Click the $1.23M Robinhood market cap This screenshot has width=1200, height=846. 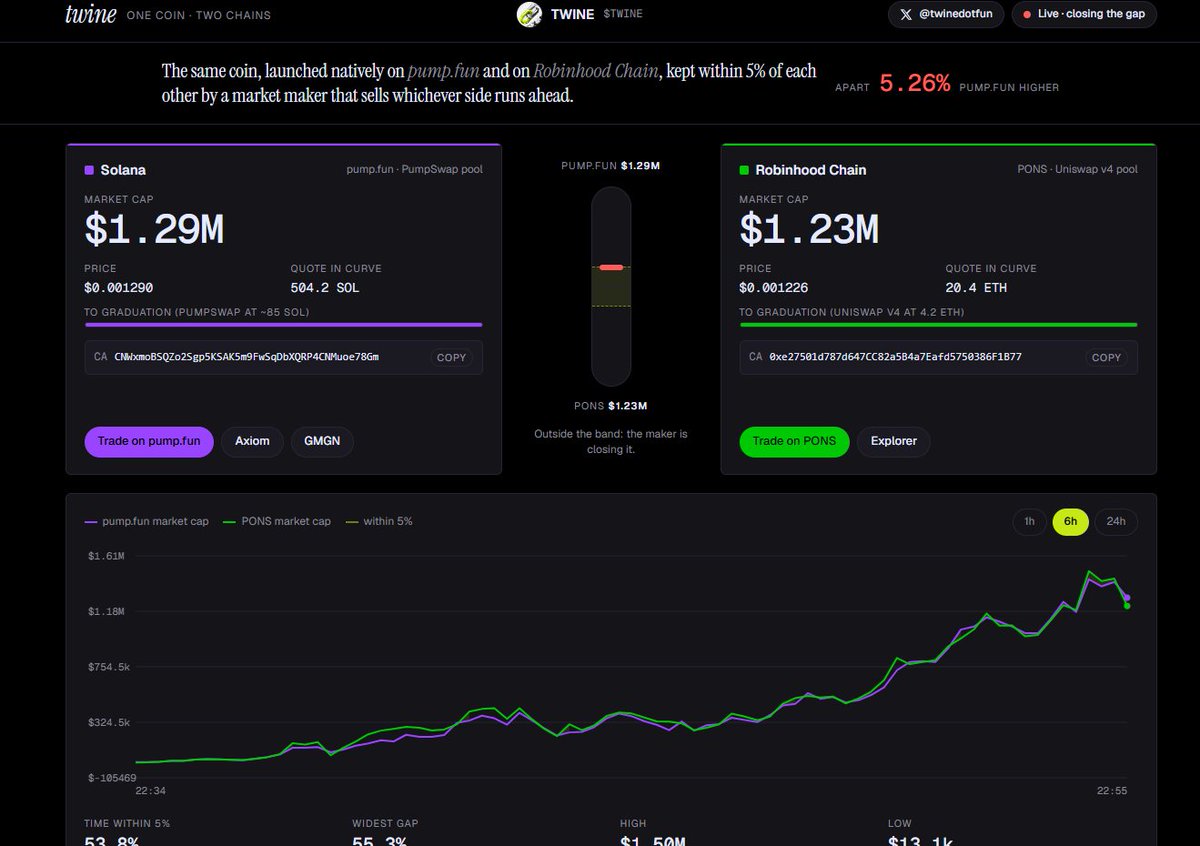[809, 230]
